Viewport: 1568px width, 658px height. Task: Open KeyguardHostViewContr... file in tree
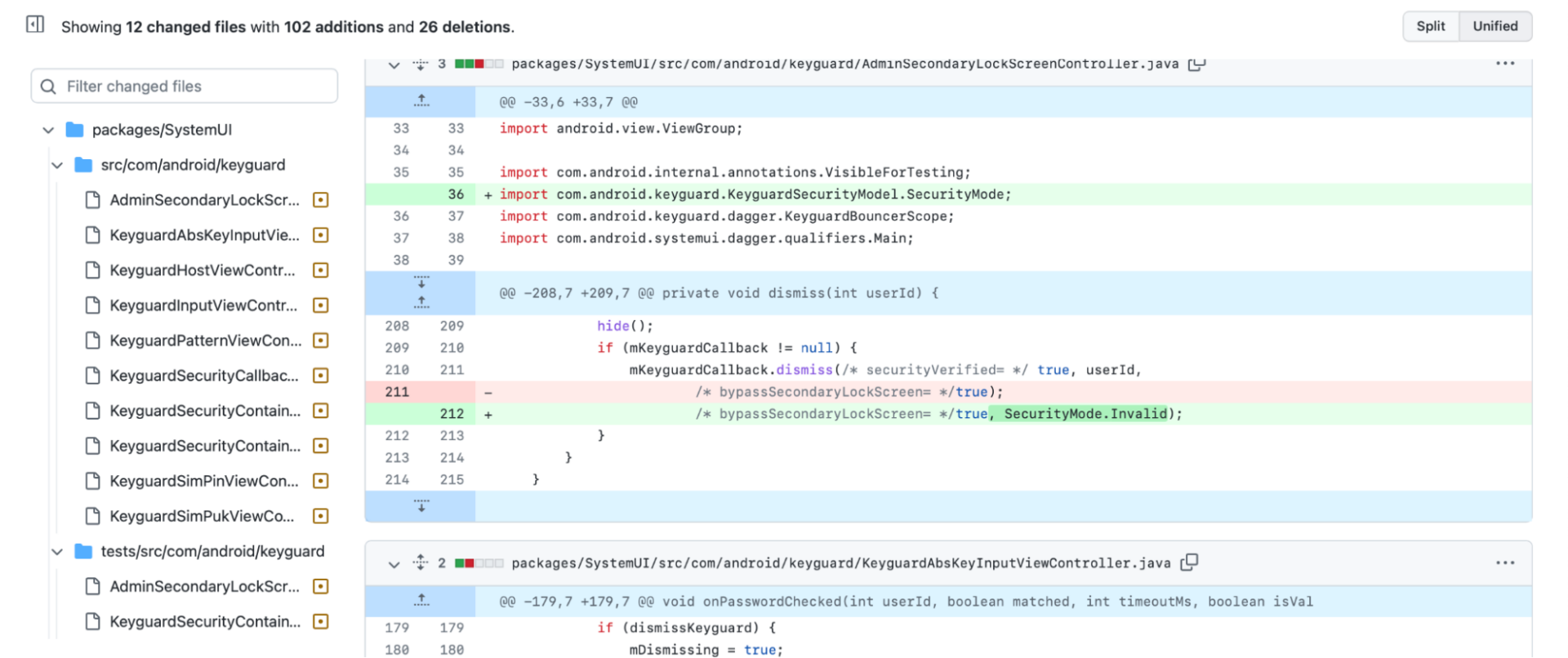point(203,270)
